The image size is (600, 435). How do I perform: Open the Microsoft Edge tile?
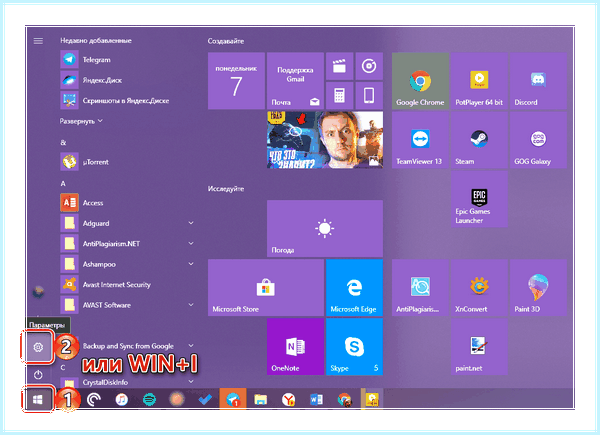click(x=354, y=288)
